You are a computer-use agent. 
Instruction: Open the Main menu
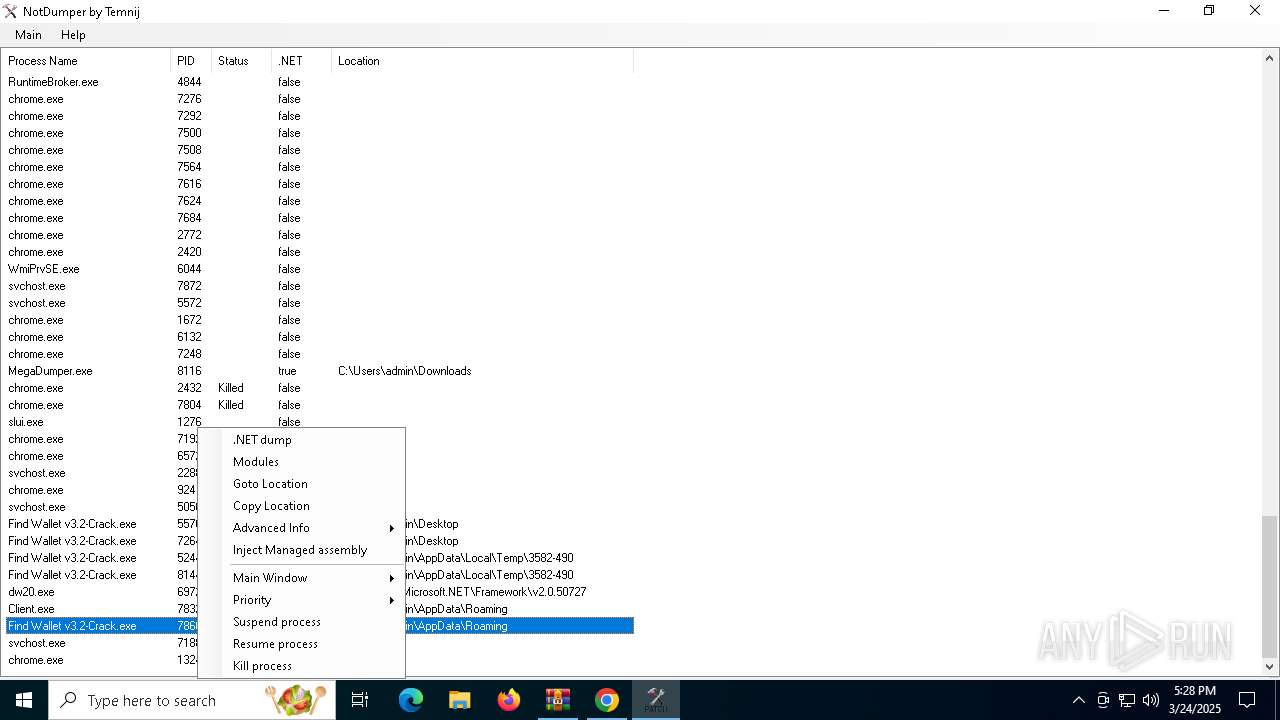pos(28,35)
